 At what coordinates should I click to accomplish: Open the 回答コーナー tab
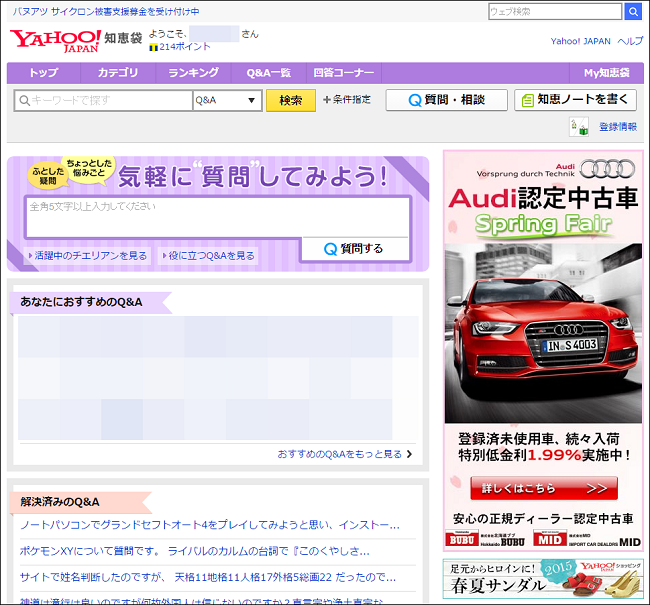[344, 73]
